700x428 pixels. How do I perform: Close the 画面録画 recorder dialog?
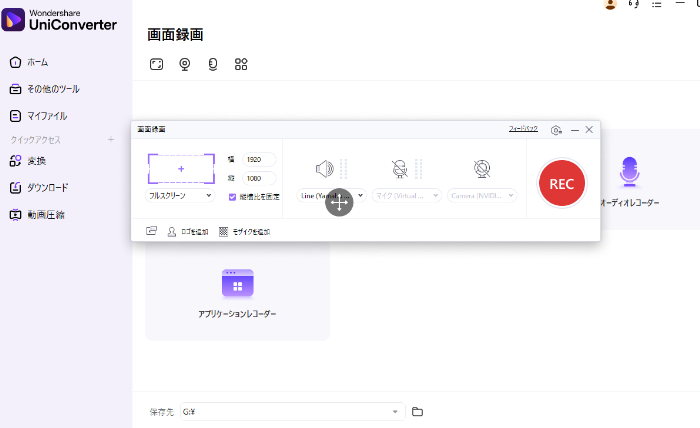point(589,129)
